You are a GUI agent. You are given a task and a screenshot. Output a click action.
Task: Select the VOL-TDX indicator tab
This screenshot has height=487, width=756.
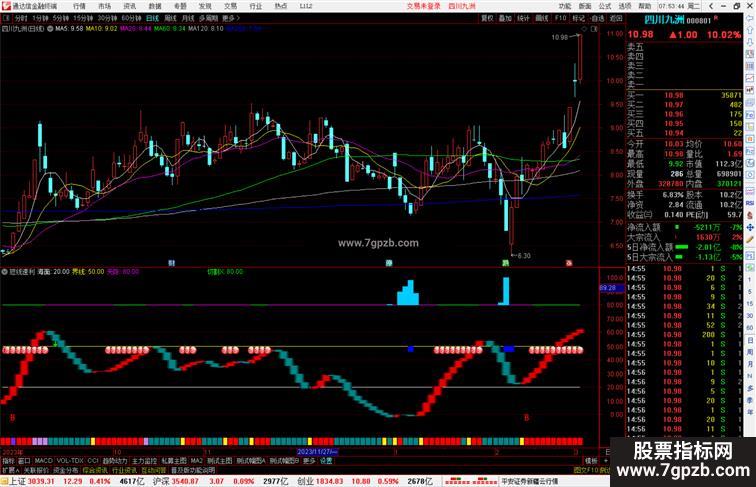pyautogui.click(x=70, y=461)
